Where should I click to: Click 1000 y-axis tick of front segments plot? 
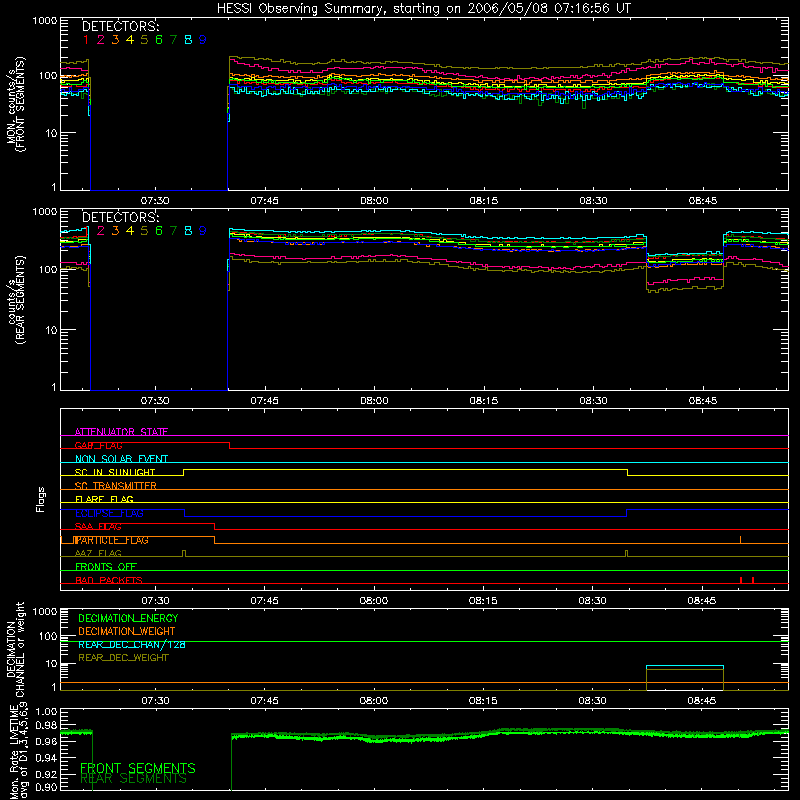[45, 21]
